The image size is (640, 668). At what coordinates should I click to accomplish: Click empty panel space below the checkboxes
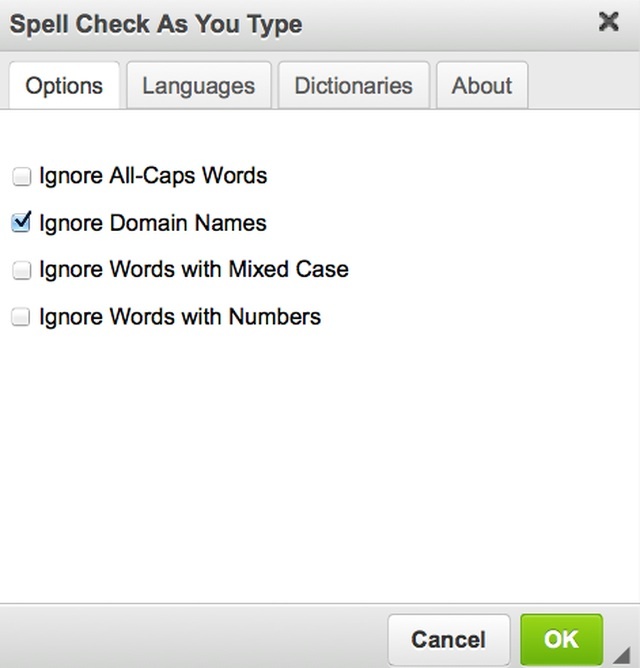click(x=320, y=460)
